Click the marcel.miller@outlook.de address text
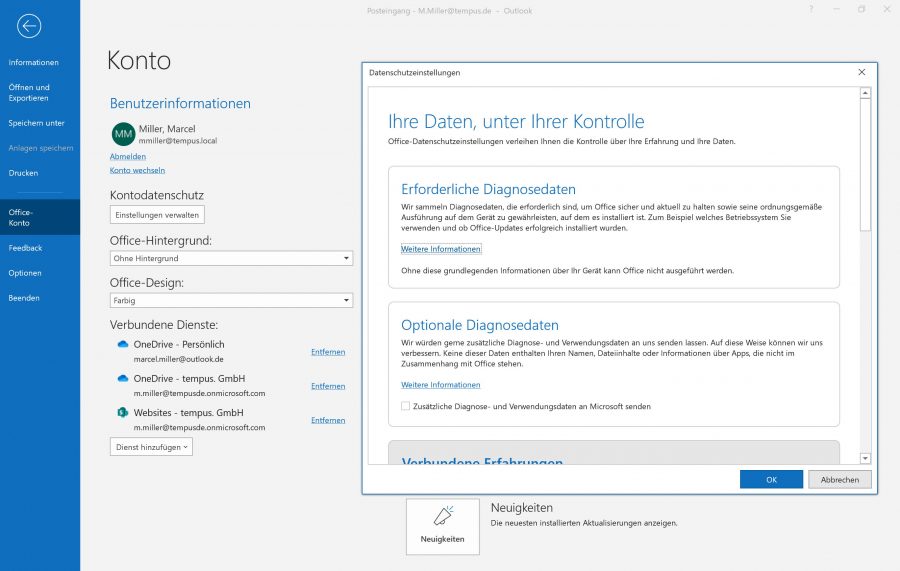Viewport: 900px width, 571px height. (179, 359)
